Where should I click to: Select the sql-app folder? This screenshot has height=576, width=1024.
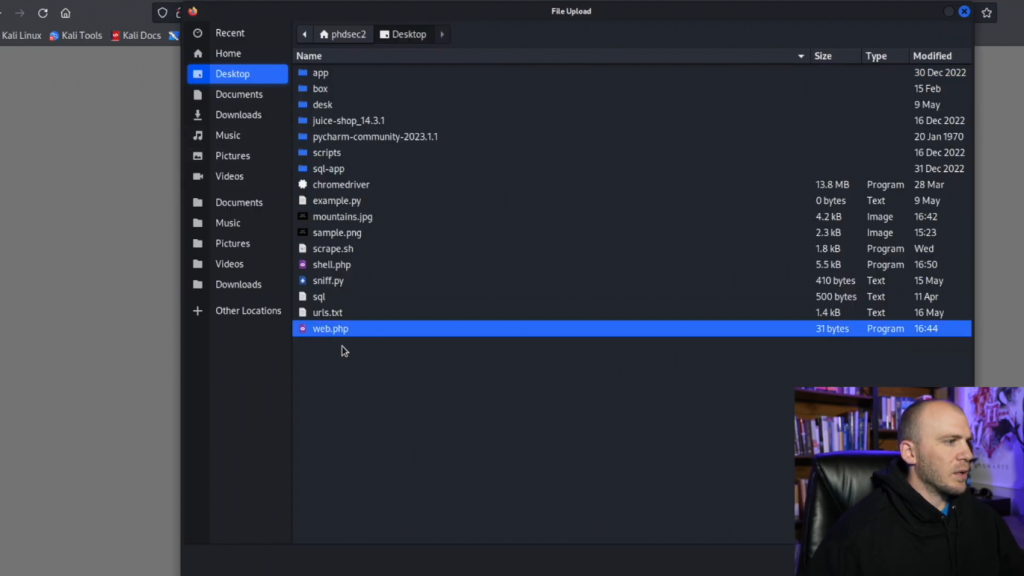point(632,168)
